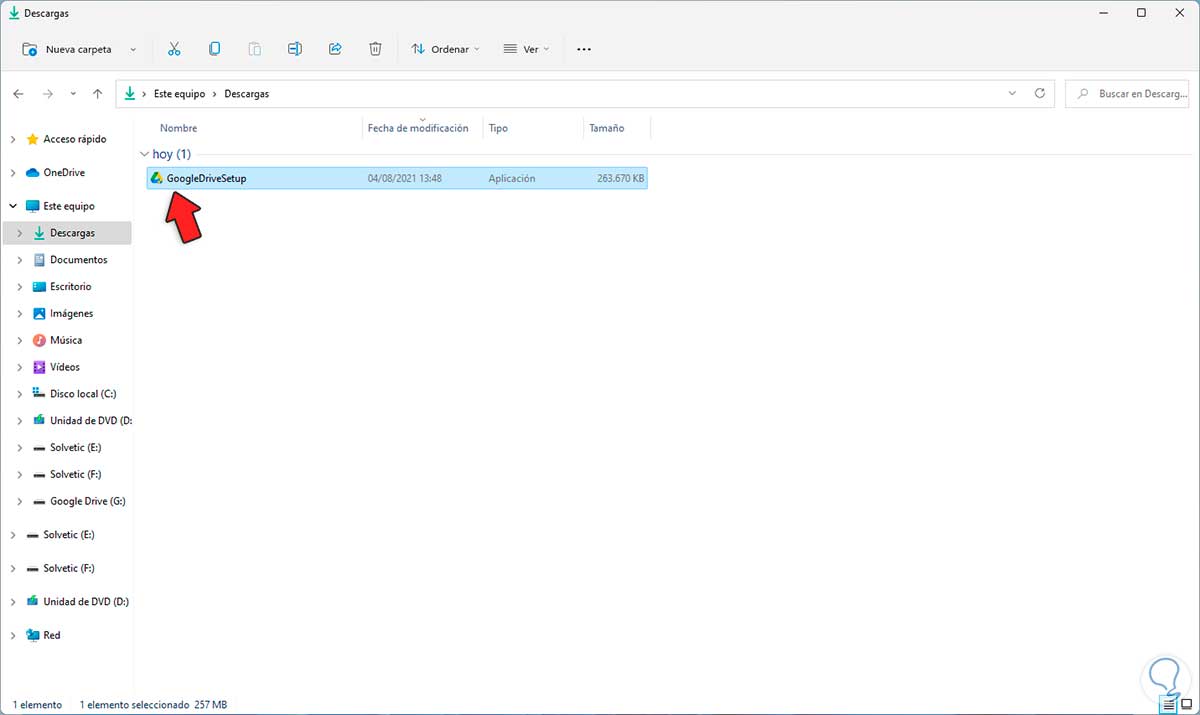This screenshot has width=1200, height=715.
Task: Click the GoogleDriveSetup file icon
Action: [156, 178]
